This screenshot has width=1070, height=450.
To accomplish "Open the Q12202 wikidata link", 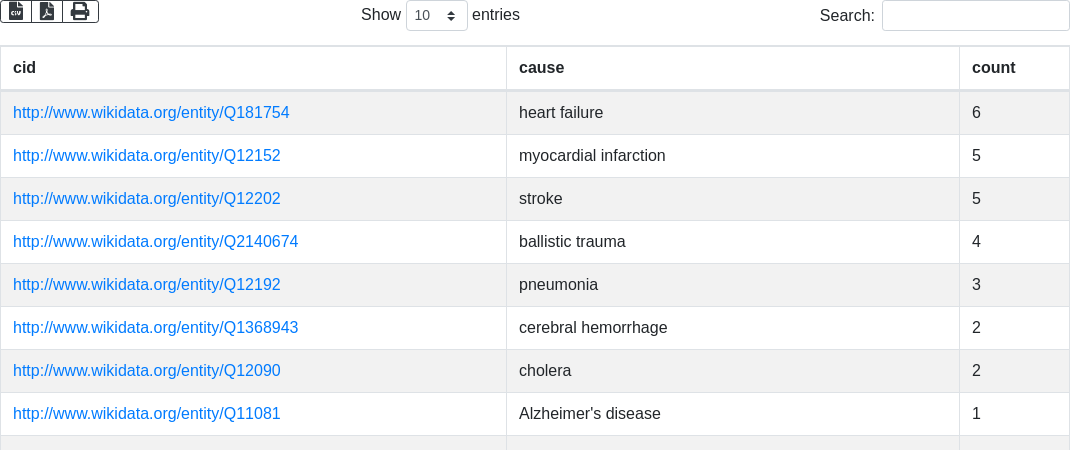I will point(146,199).
